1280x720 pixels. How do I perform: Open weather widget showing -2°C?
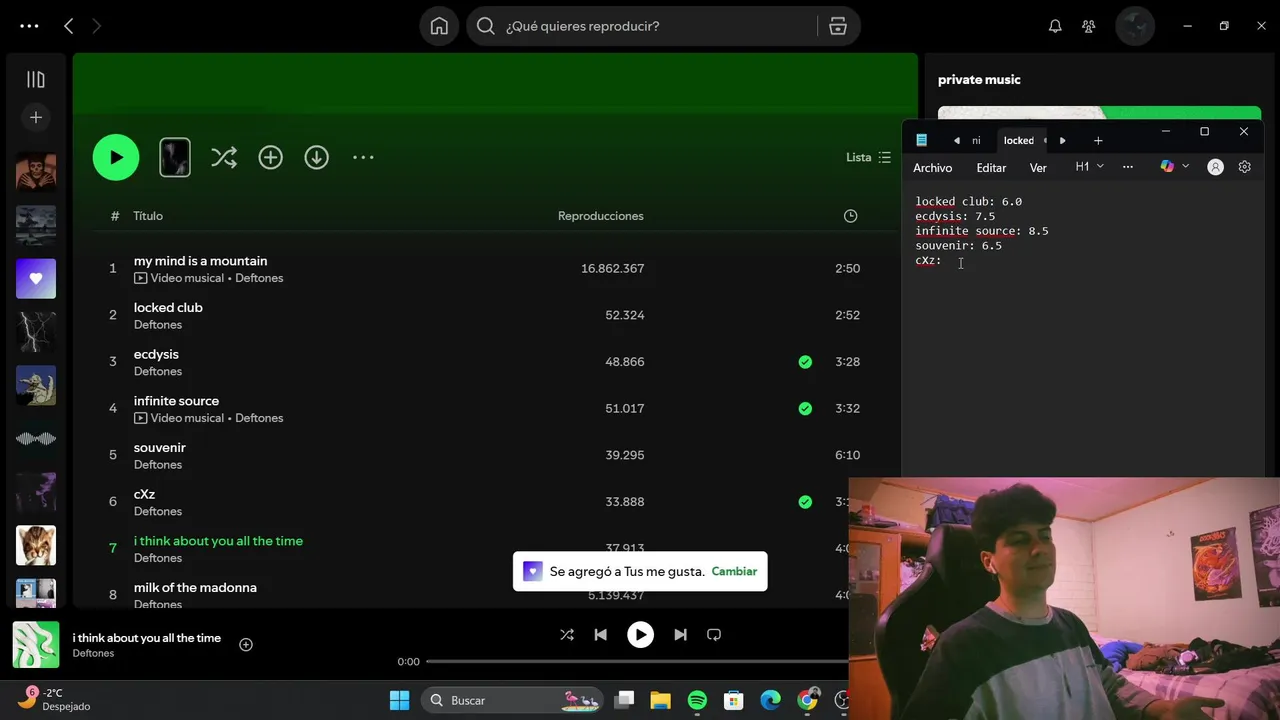click(x=55, y=699)
